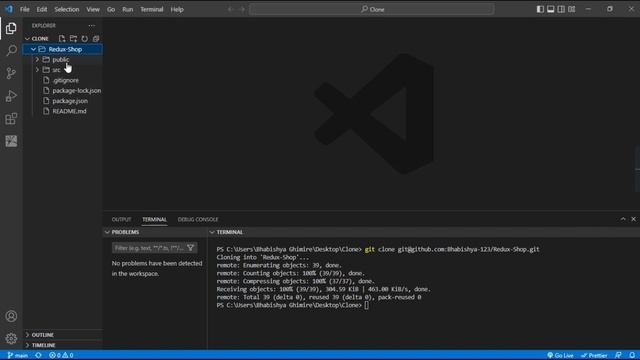Open the Help menu
640x360 pixels.
tap(177, 9)
